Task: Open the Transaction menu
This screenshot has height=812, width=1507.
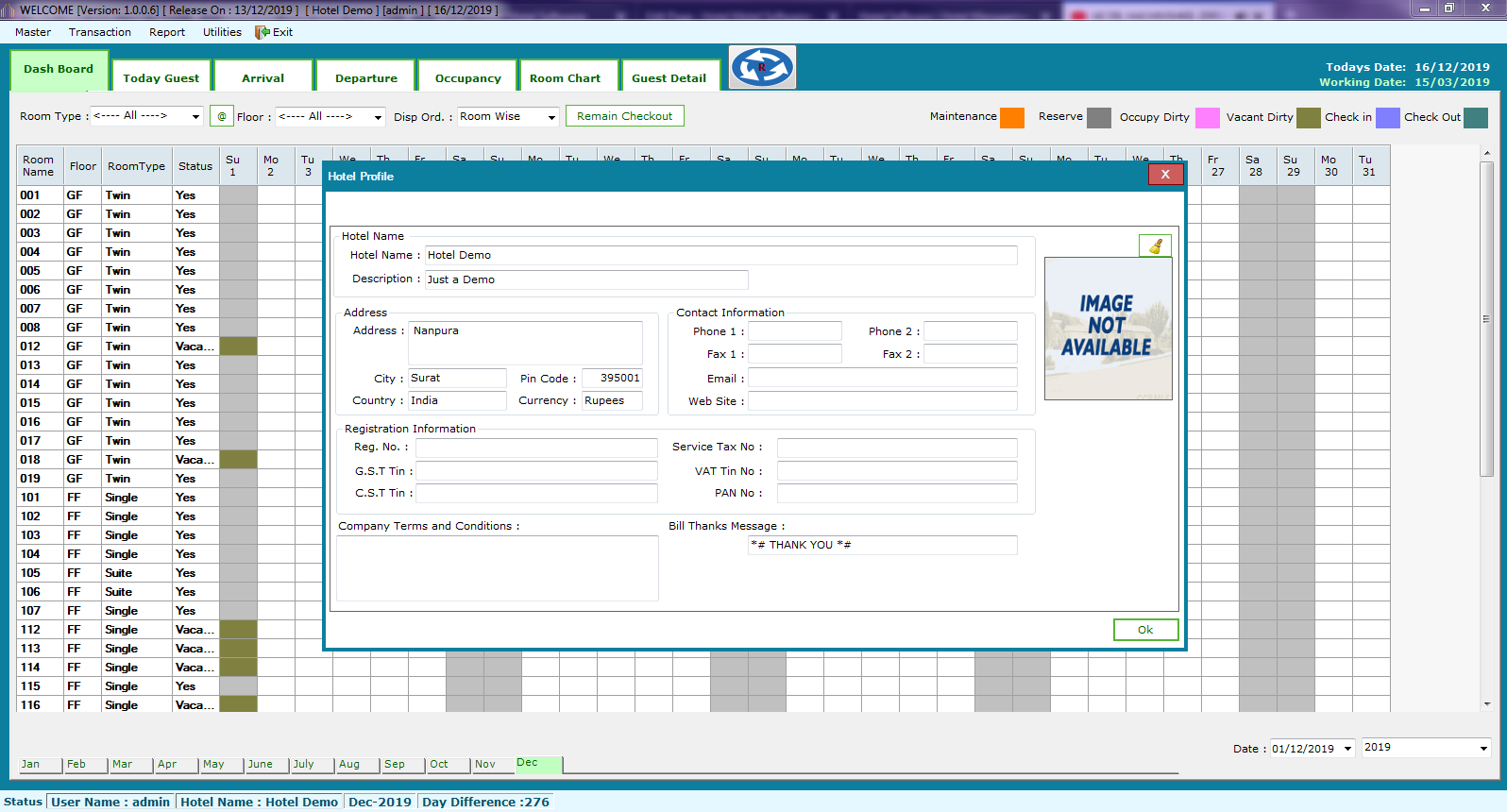Action: pos(100,32)
